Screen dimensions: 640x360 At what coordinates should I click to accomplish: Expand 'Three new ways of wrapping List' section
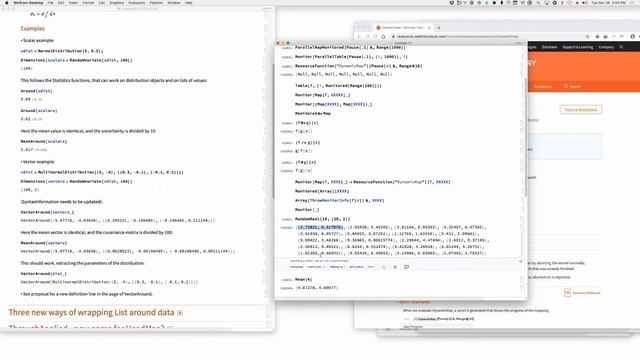[x=180, y=313]
